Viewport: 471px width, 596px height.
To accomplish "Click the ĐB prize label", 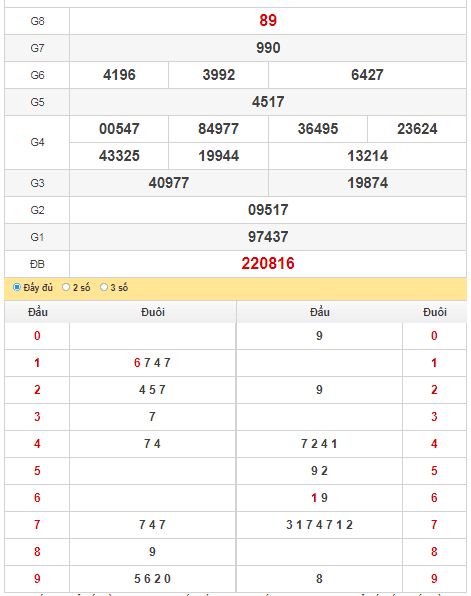I will [x=37, y=264].
